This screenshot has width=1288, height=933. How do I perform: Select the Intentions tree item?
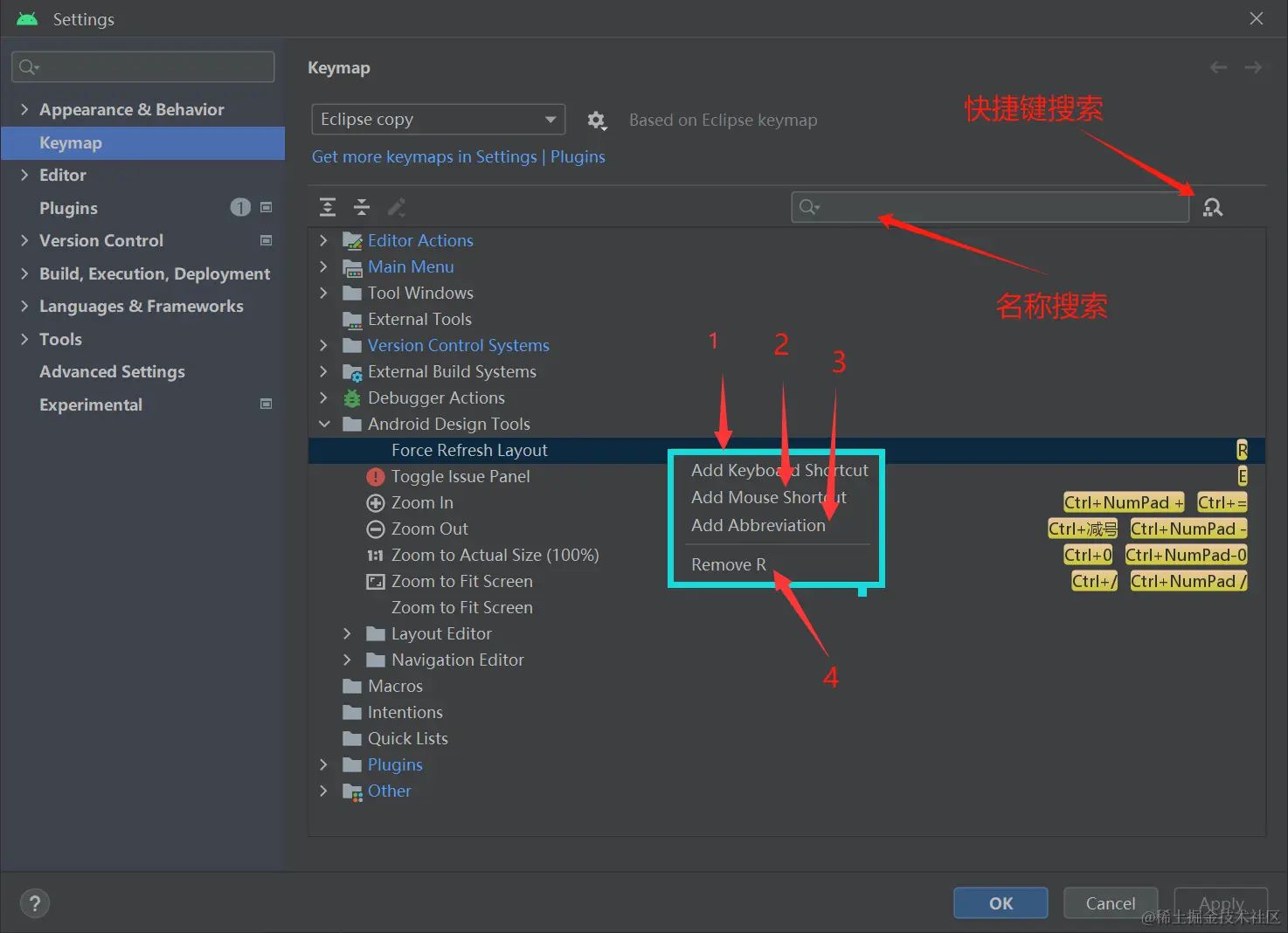coord(405,712)
